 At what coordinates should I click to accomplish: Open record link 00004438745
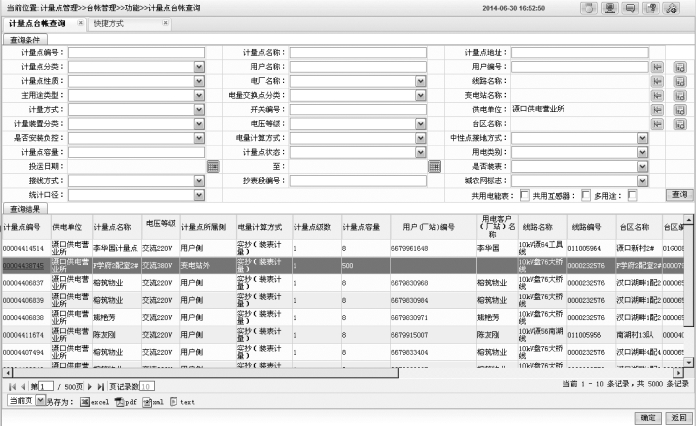pyautogui.click(x=23, y=265)
